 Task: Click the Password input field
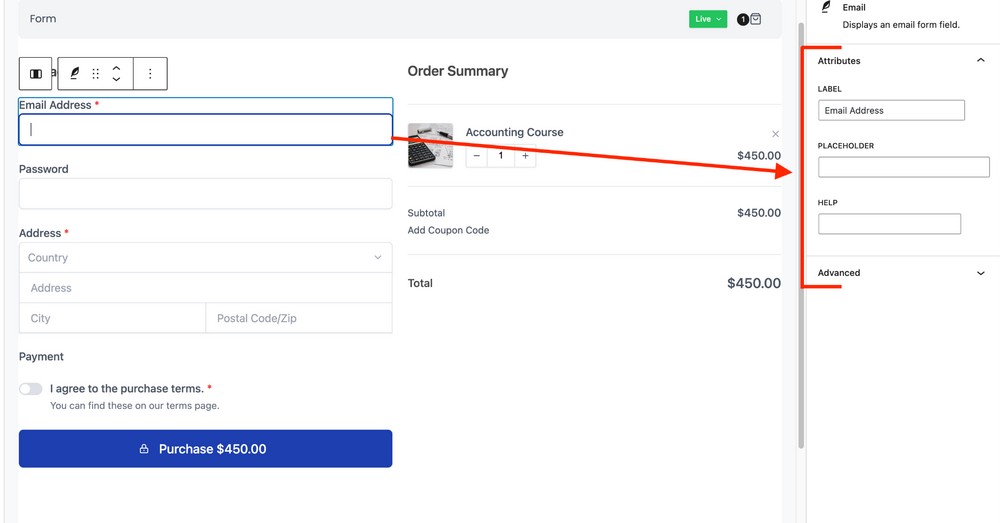pos(205,194)
